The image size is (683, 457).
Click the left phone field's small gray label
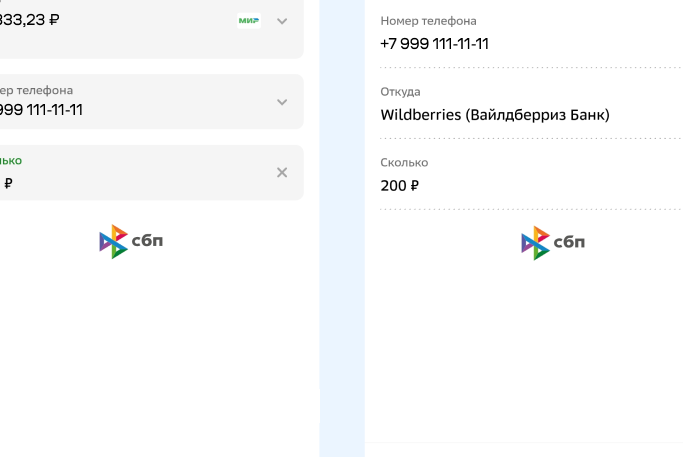tap(37, 90)
